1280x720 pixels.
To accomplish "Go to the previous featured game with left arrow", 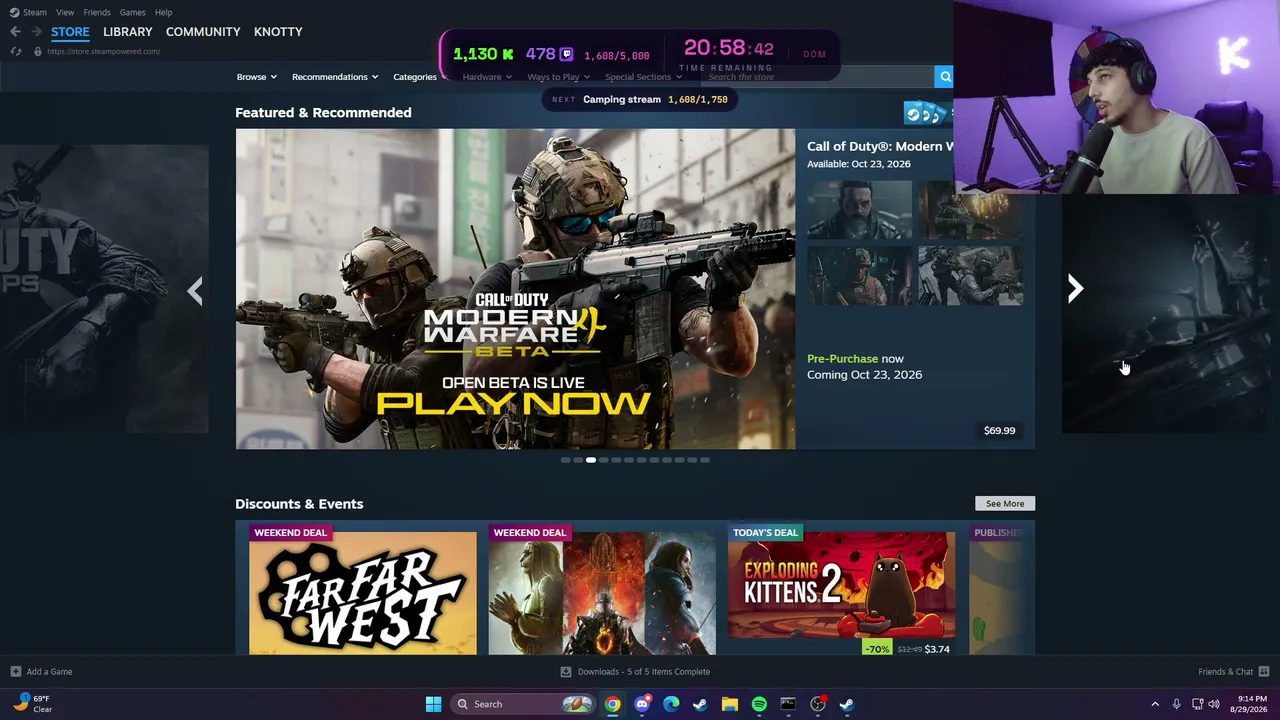I will coord(195,290).
